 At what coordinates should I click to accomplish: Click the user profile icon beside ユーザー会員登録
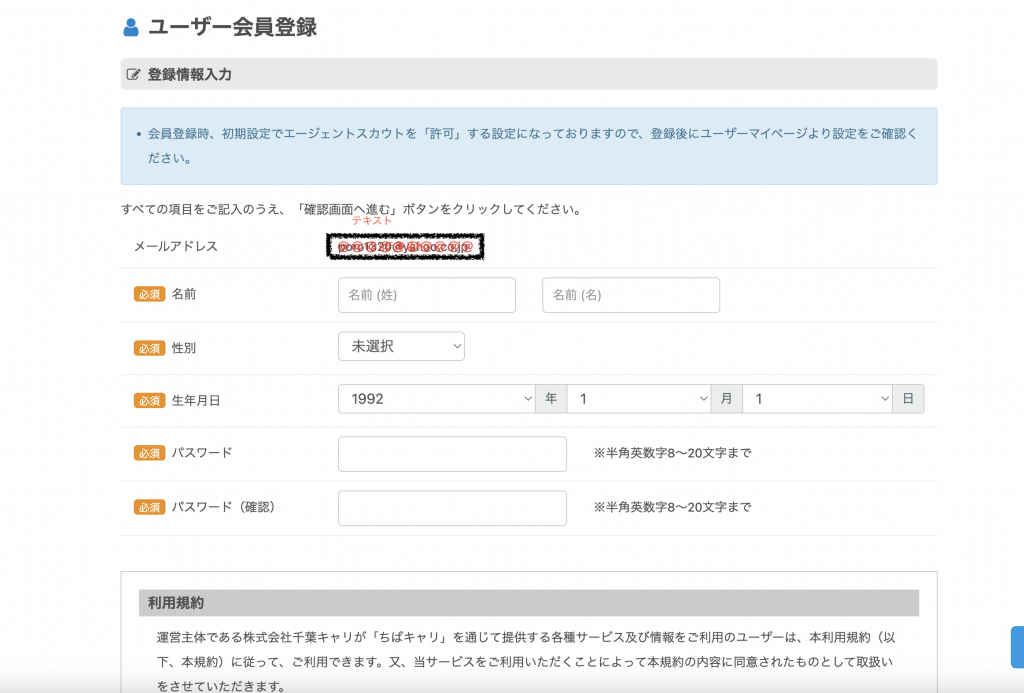(131, 27)
